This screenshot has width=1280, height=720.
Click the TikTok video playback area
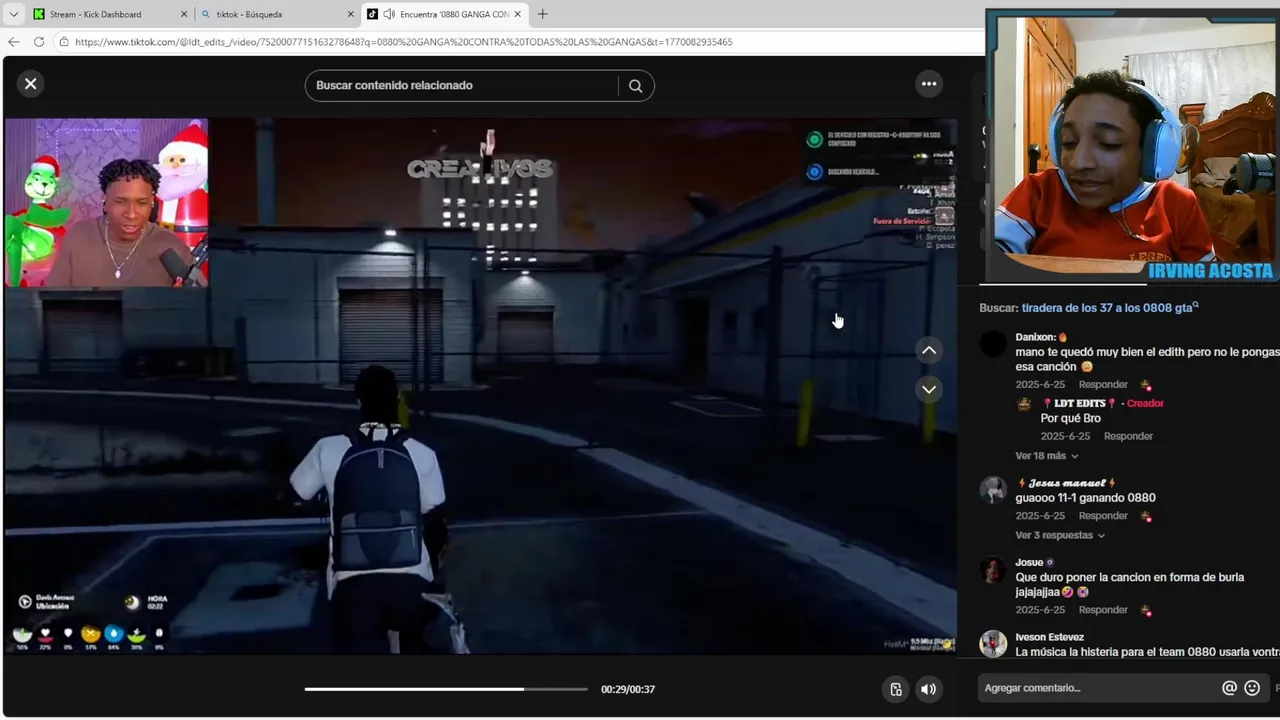tap(480, 386)
